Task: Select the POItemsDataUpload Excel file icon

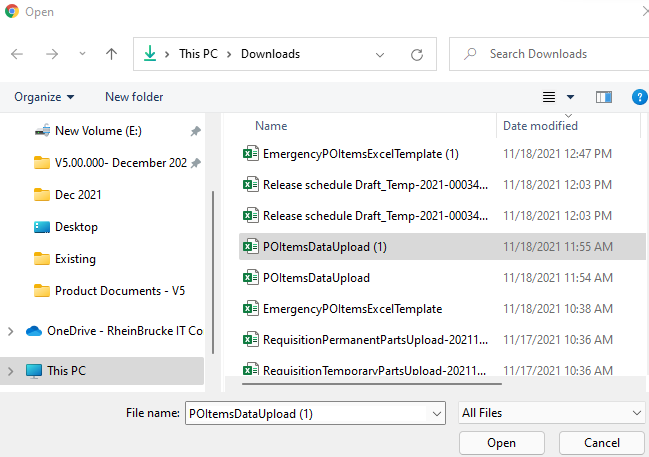Action: tap(251, 278)
